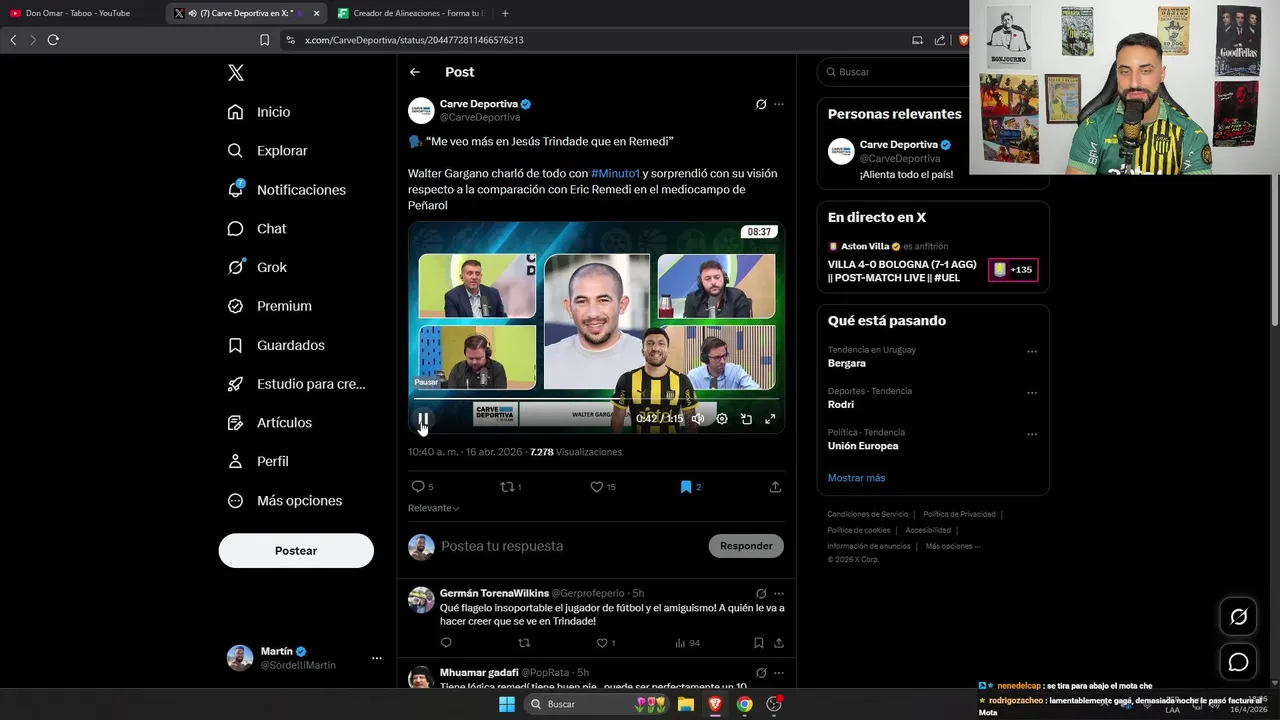1280x720 pixels.
Task: Open floating chat messages button
Action: click(x=1238, y=662)
